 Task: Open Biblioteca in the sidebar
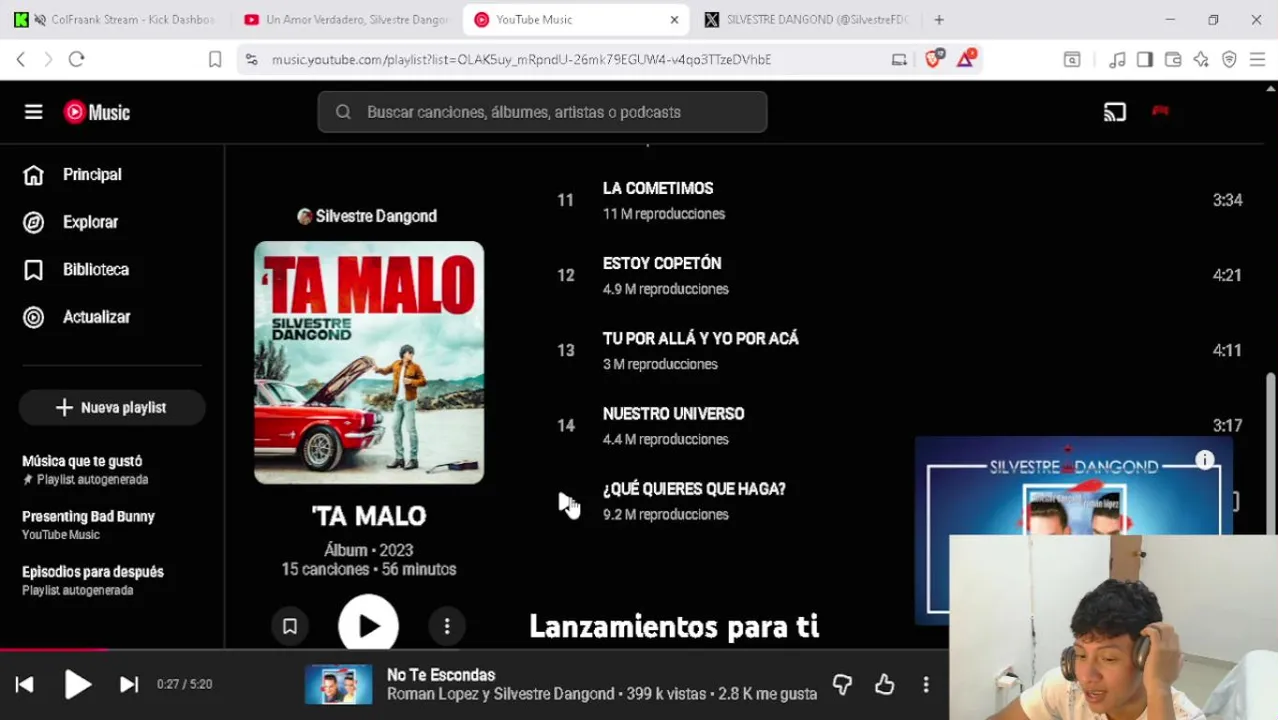[x=76, y=270]
